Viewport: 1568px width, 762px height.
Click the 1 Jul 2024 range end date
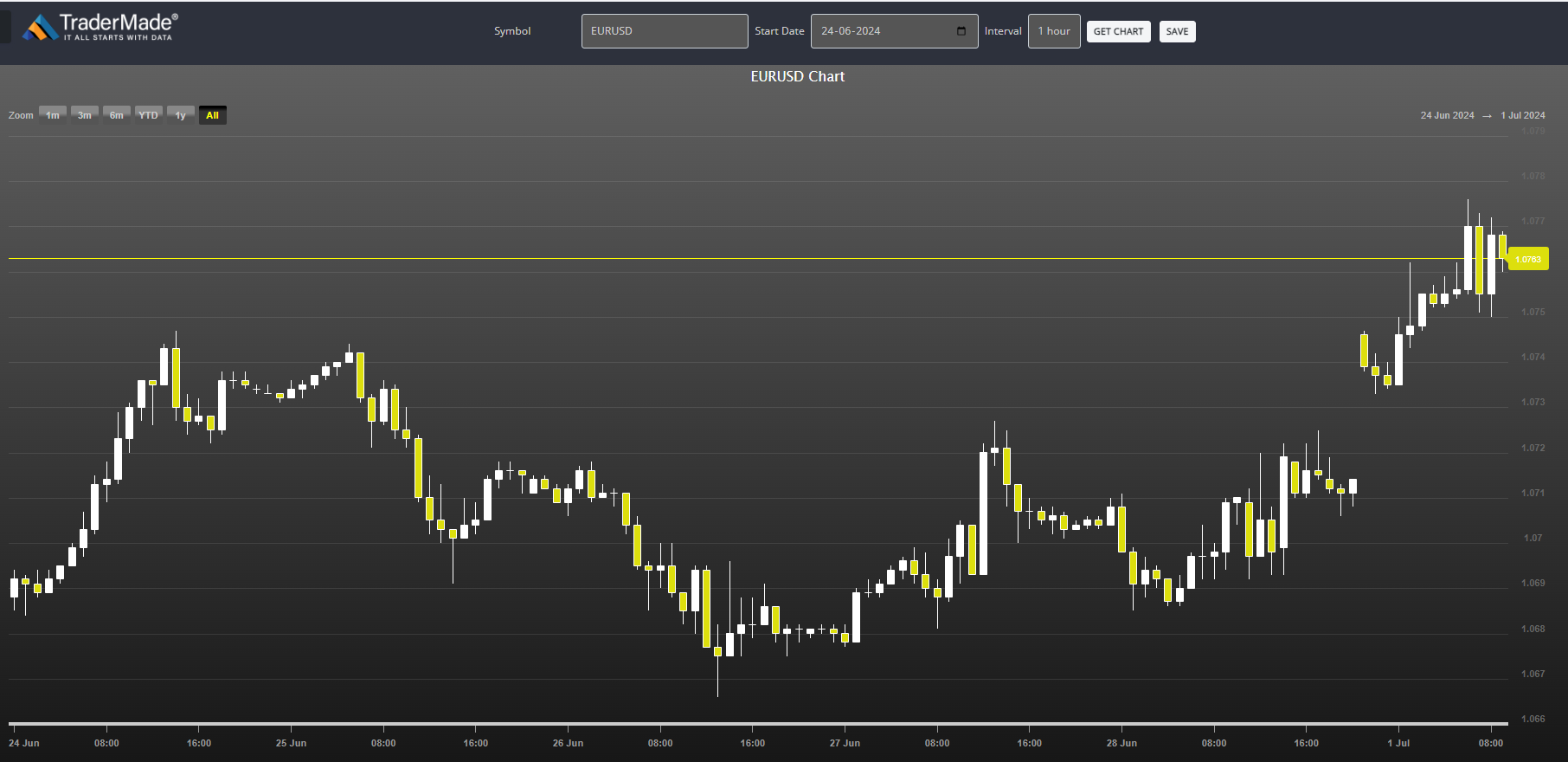pos(1522,115)
